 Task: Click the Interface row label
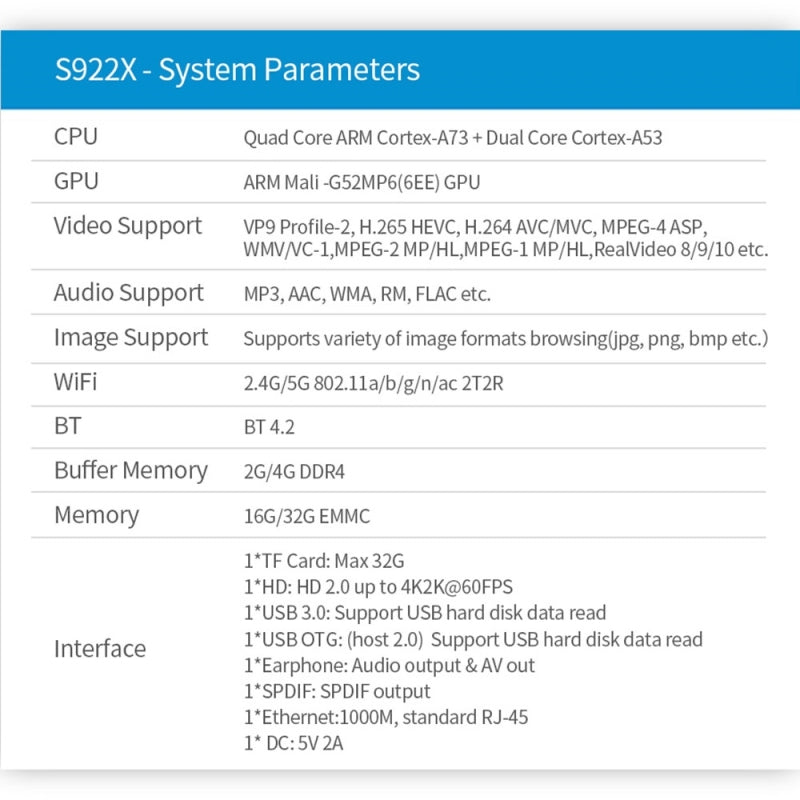[100, 649]
